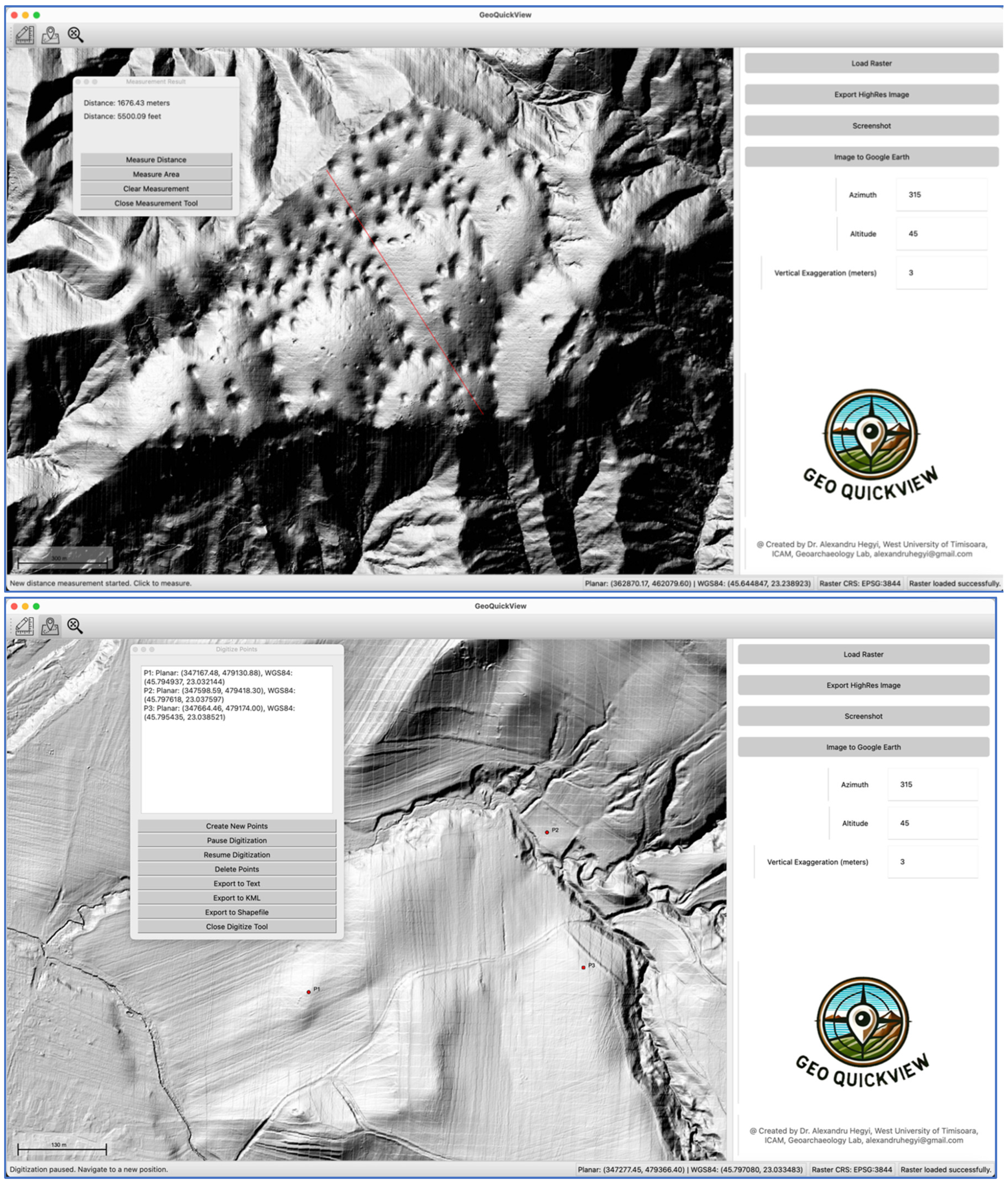Select the ruler measurement icon in bottom window
The height and width of the screenshot is (1183, 1008).
[25, 626]
